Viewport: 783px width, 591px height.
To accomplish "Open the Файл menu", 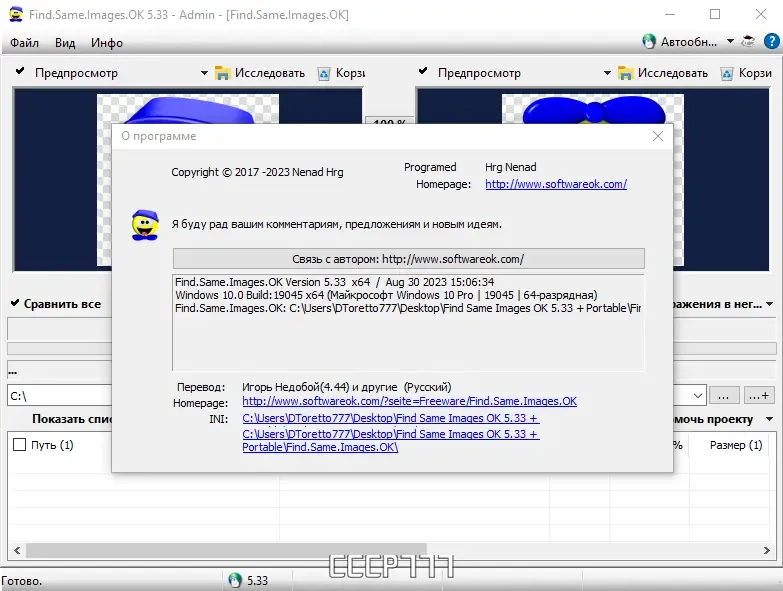I will [x=24, y=43].
